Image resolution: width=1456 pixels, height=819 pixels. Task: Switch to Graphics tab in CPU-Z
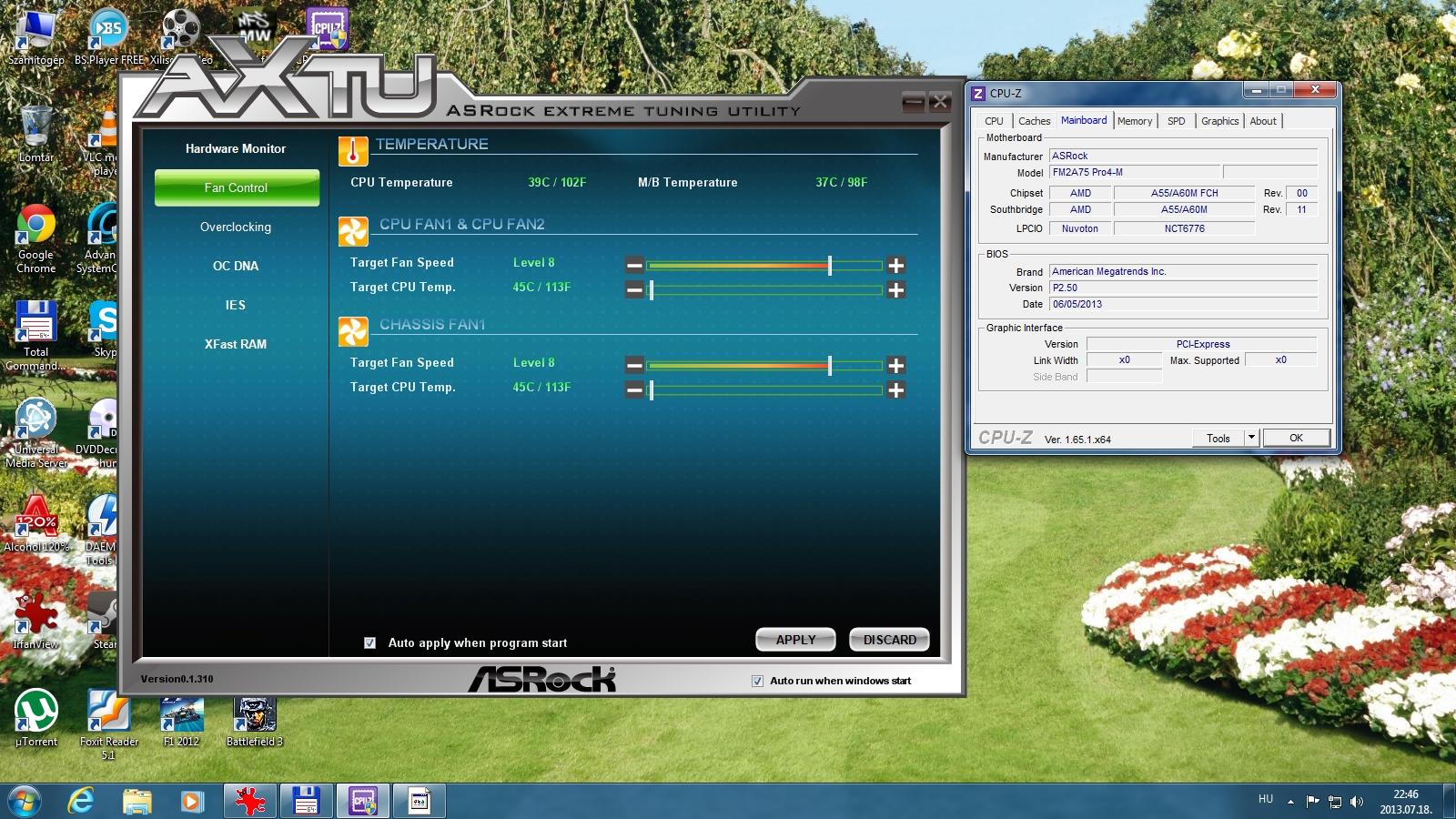click(1219, 121)
